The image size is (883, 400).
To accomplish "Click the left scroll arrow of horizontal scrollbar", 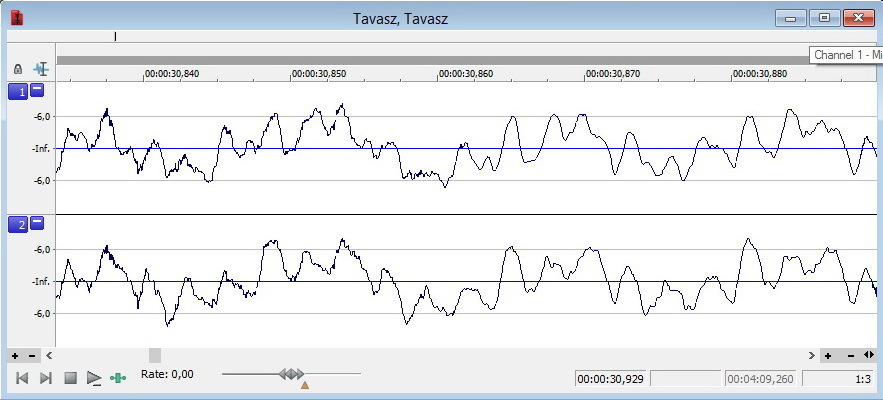I will point(49,355).
